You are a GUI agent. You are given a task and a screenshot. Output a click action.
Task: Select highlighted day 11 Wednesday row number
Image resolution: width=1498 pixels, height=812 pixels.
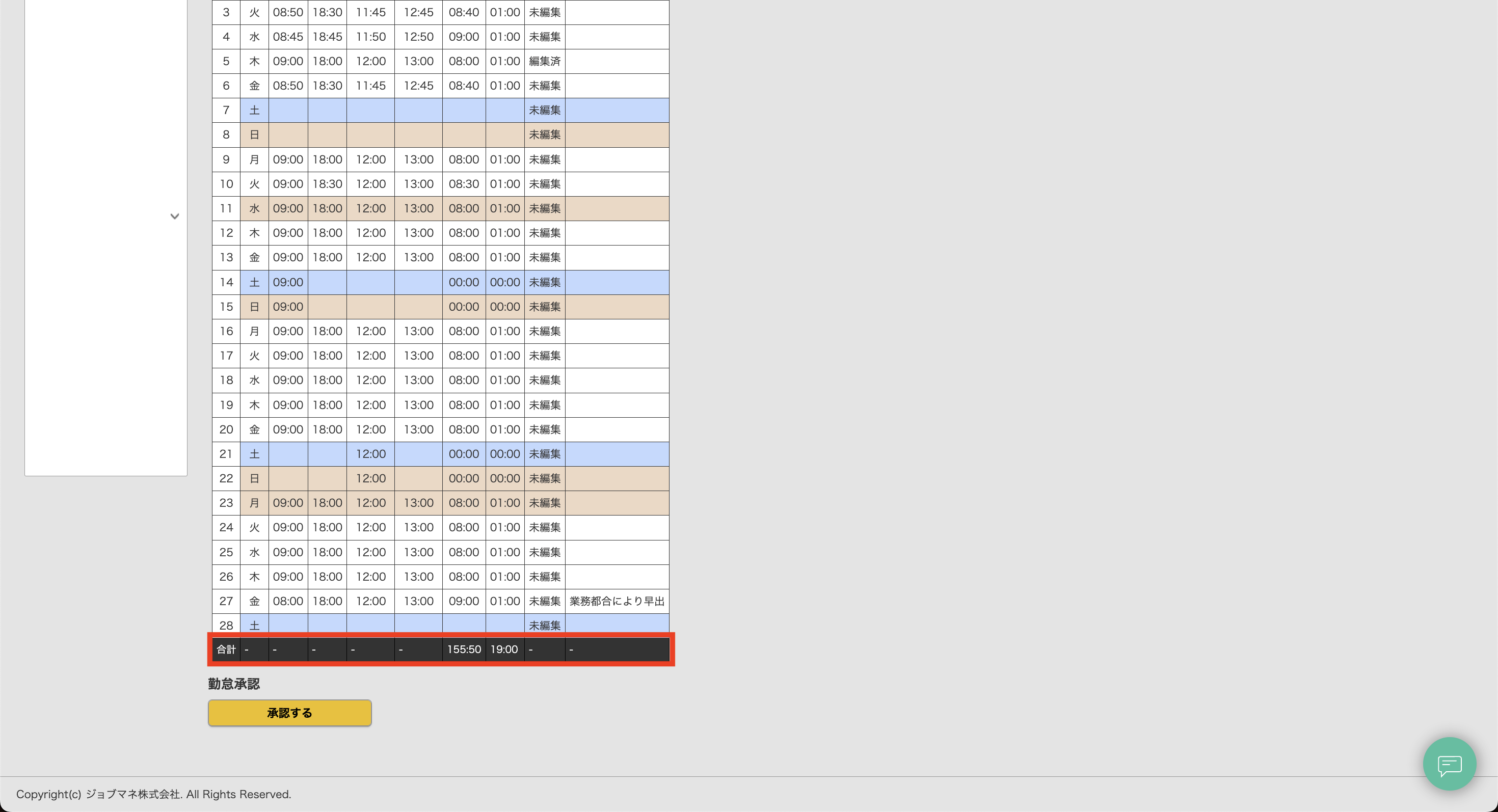point(226,209)
